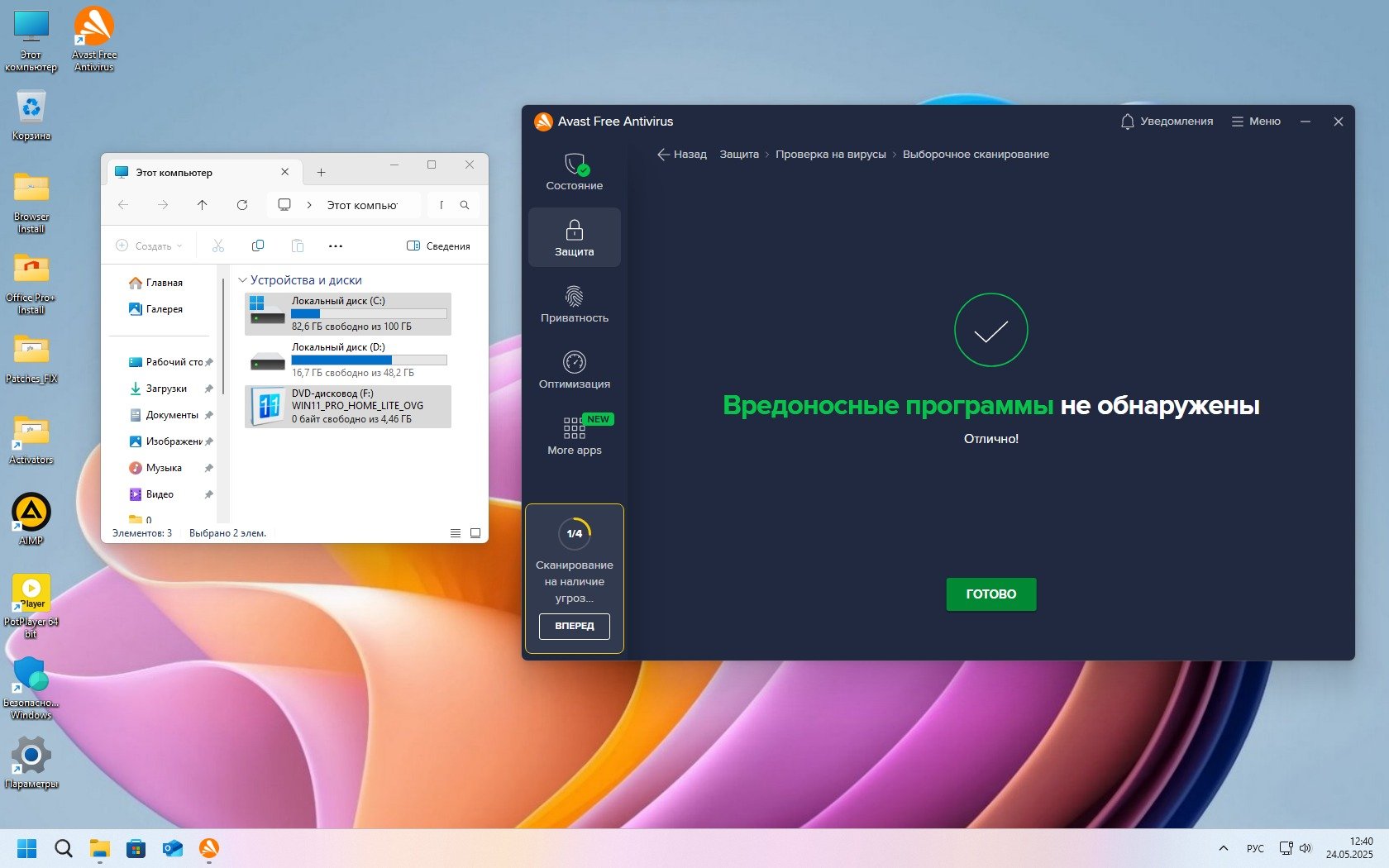Close the Этот компьютер Explorer tab
The image size is (1389, 868).
point(285,172)
